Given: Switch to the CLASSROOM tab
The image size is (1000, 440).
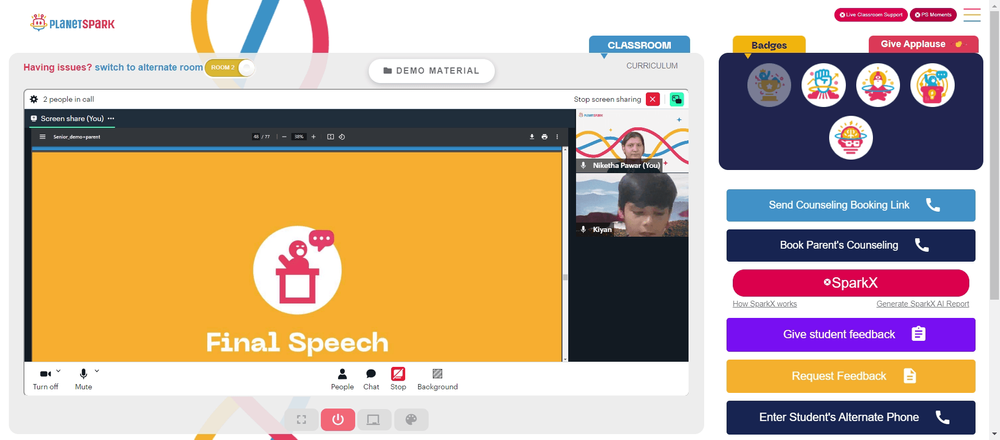Looking at the screenshot, I should click(x=639, y=45).
